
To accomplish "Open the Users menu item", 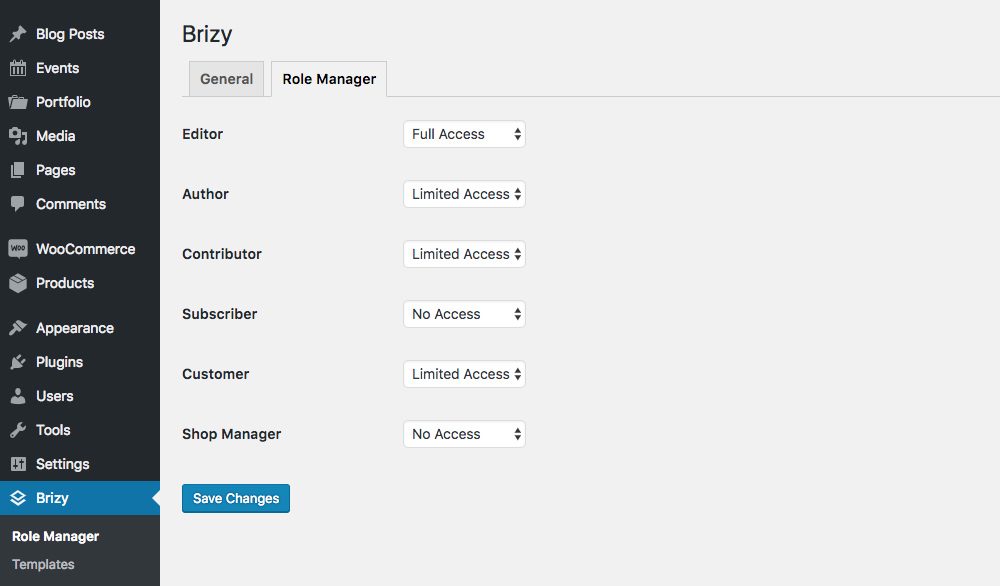I will click(80, 396).
